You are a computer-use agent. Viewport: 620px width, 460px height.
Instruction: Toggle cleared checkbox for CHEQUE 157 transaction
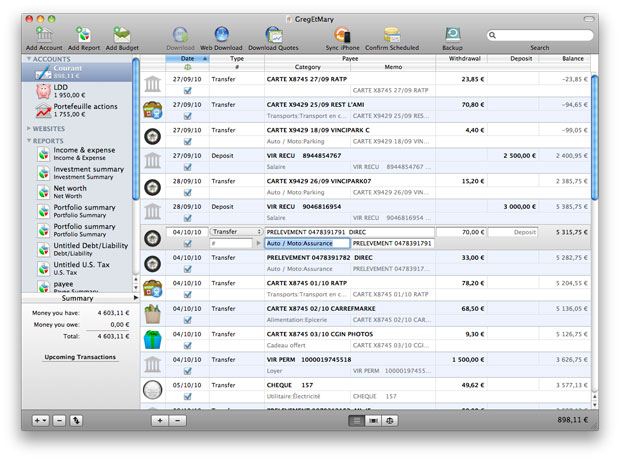coord(188,396)
